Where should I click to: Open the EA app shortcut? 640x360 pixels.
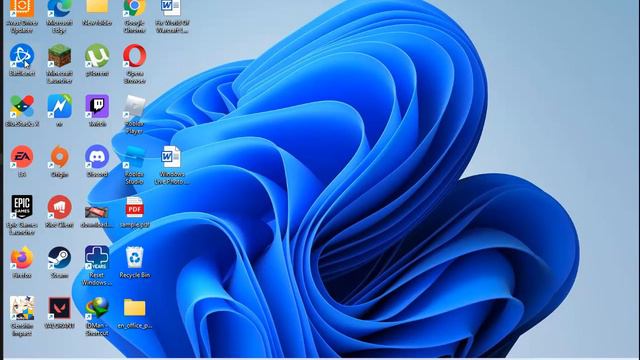click(22, 157)
